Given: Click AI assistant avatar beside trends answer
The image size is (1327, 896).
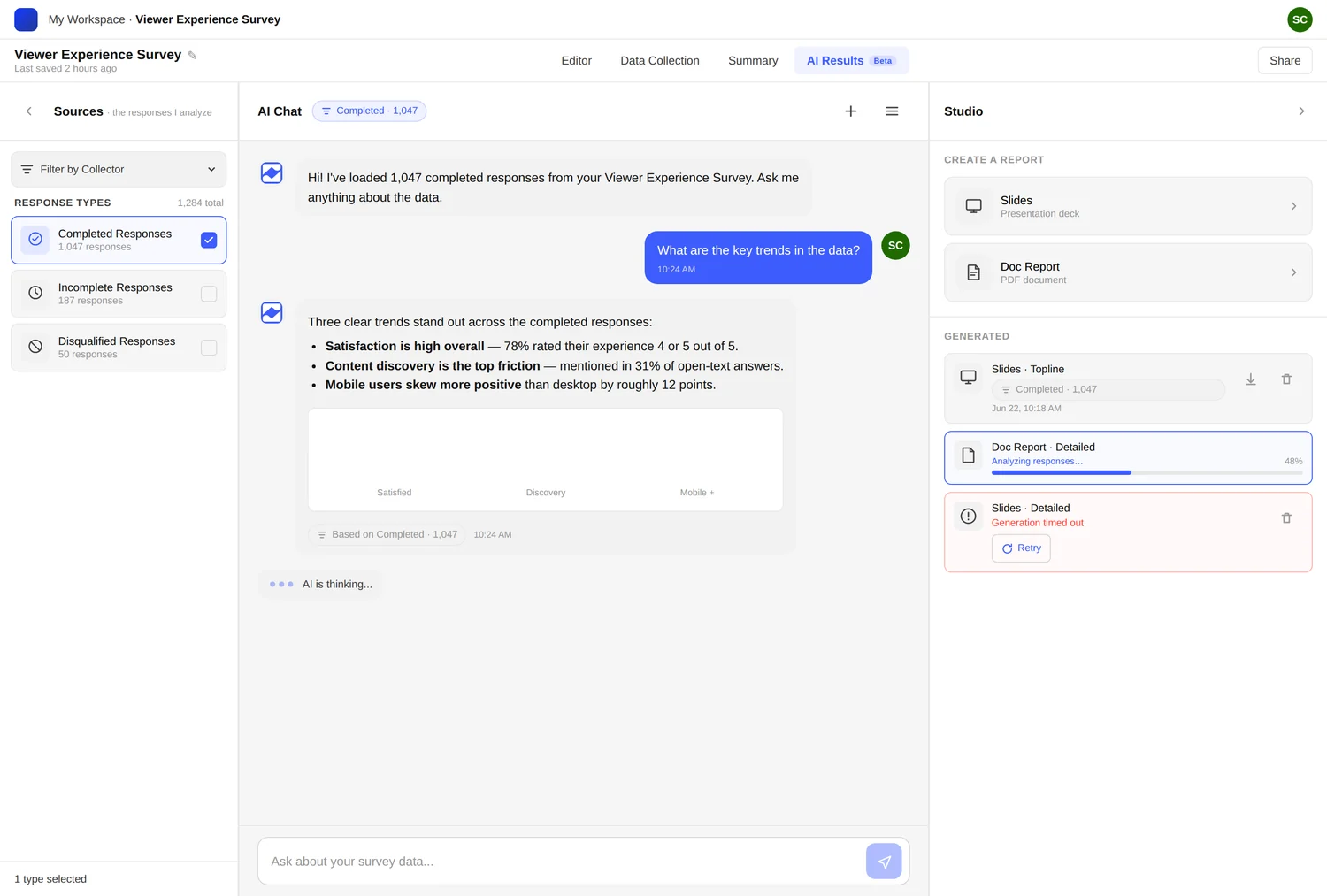Looking at the screenshot, I should pyautogui.click(x=272, y=312).
